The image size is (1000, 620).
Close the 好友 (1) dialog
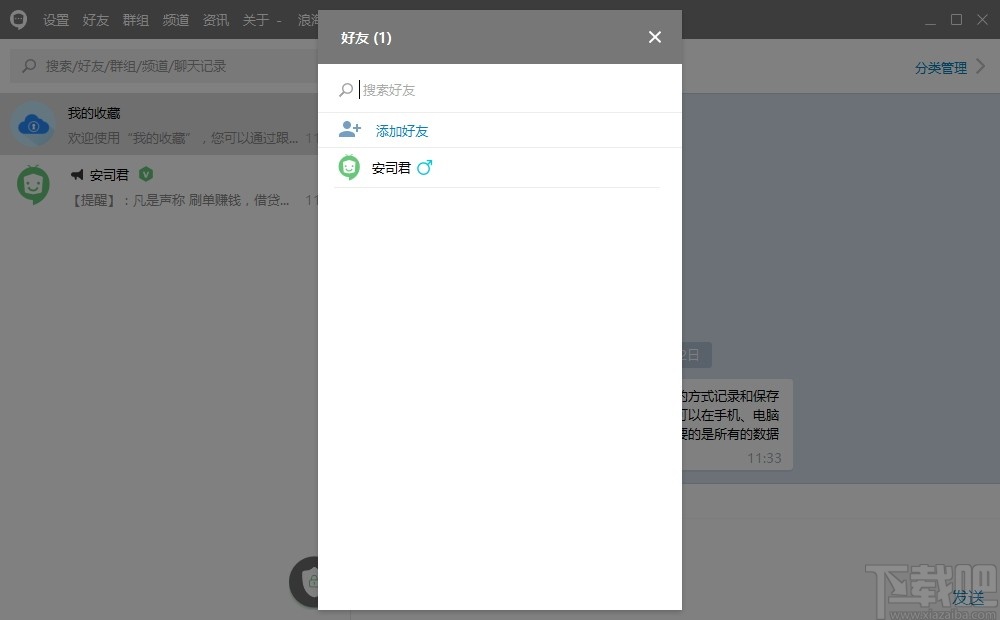(x=655, y=37)
